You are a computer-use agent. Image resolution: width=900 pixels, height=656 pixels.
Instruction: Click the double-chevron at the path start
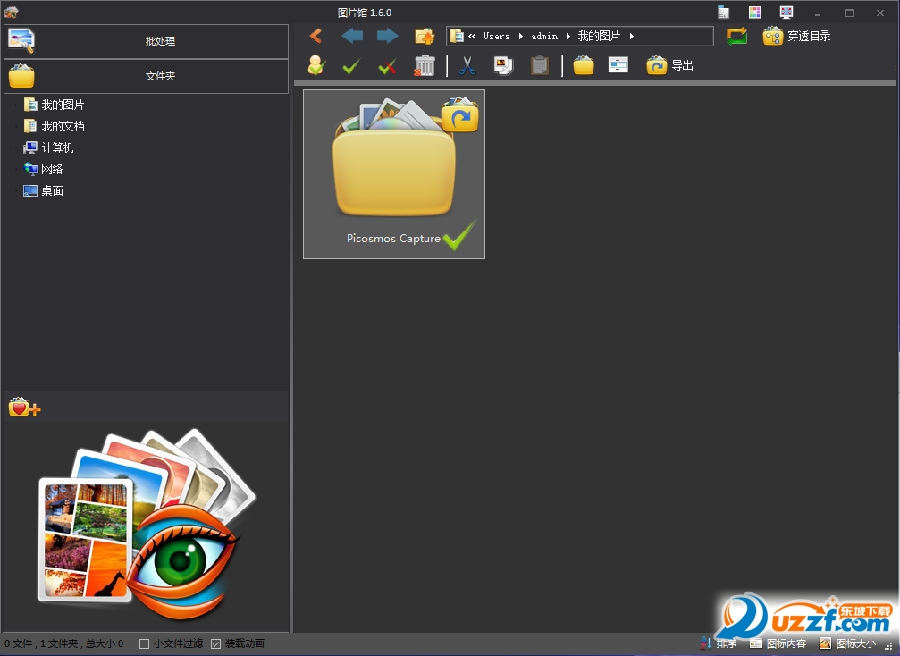coord(471,36)
